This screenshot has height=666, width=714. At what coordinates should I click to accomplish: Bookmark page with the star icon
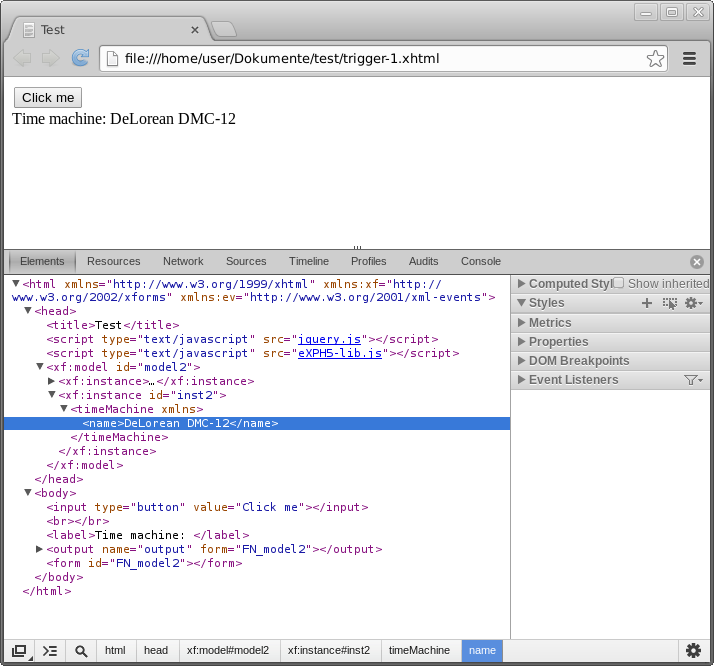tap(655, 59)
